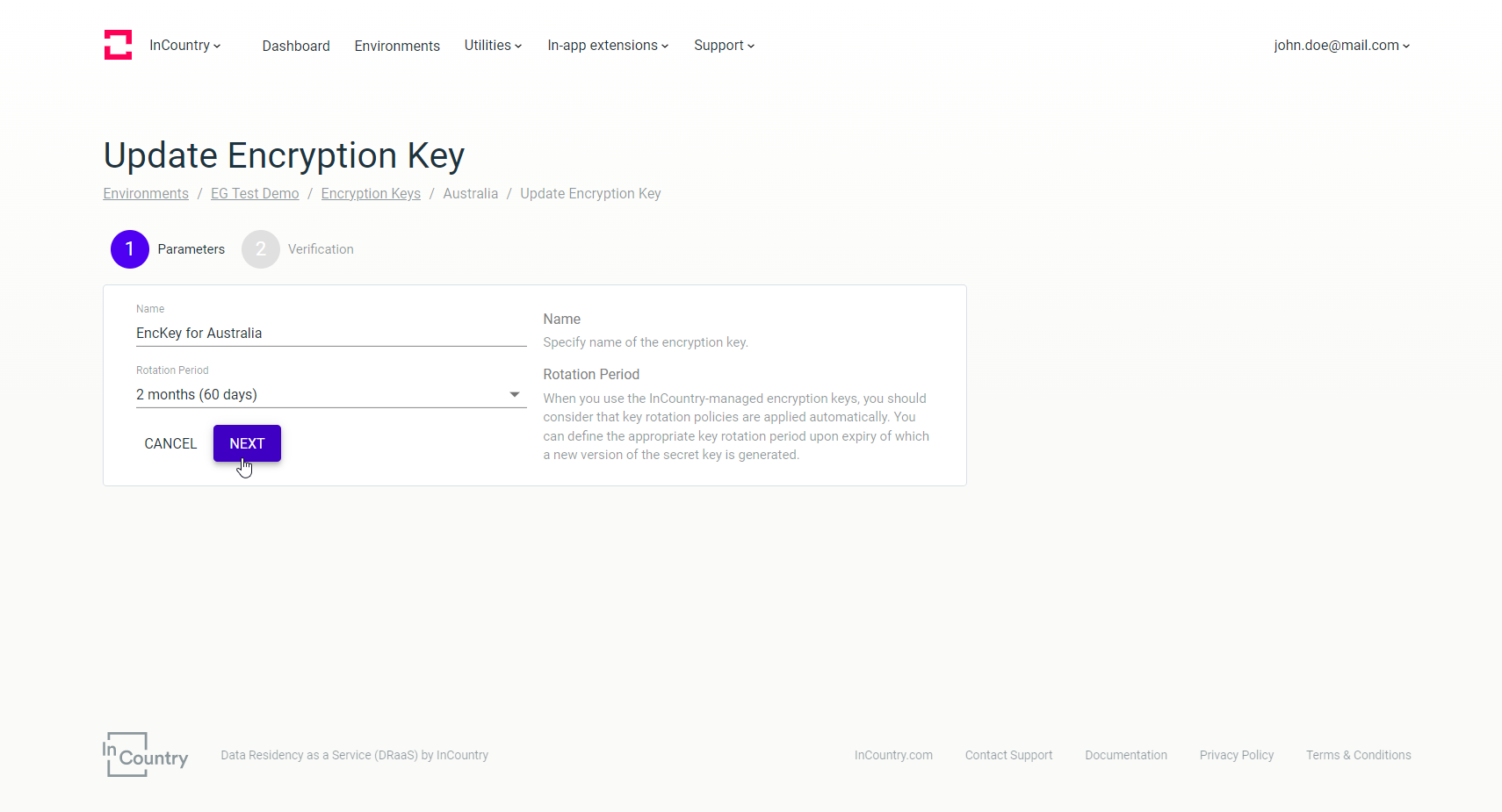Viewport: 1502px width, 812px height.
Task: Open the john.doe@mail.com account menu
Action: pos(1340,45)
